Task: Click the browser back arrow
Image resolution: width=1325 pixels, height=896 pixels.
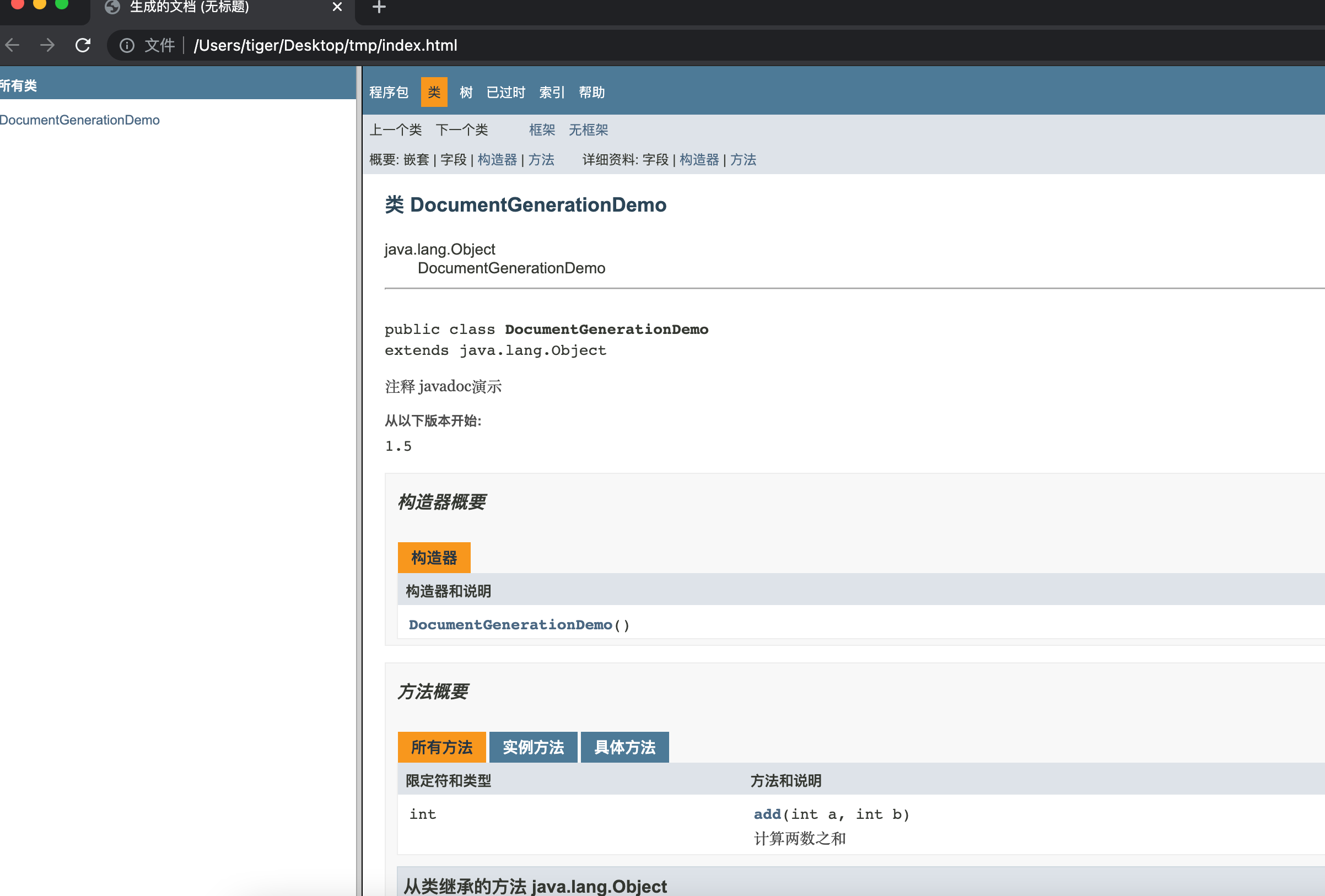Action: pos(12,45)
